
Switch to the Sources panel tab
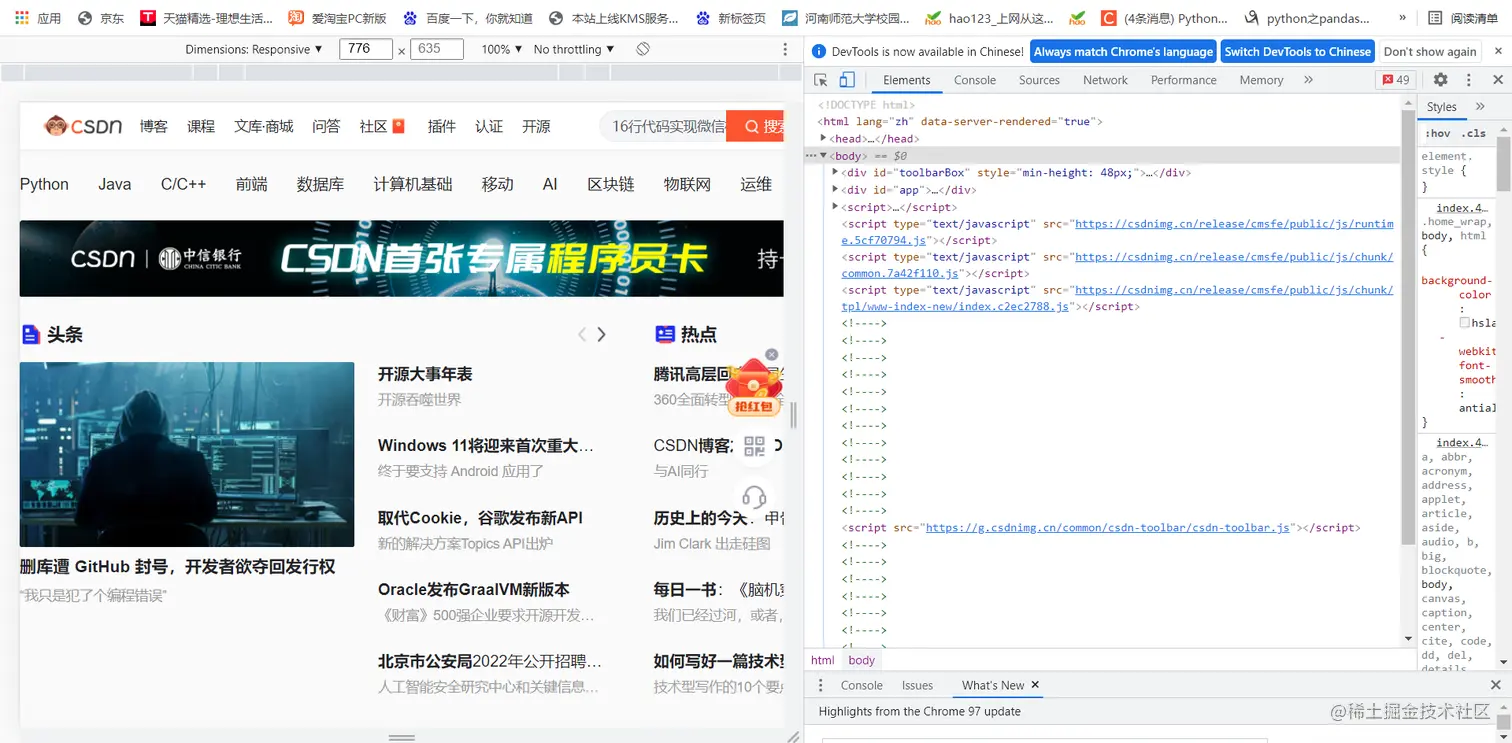pos(1039,80)
